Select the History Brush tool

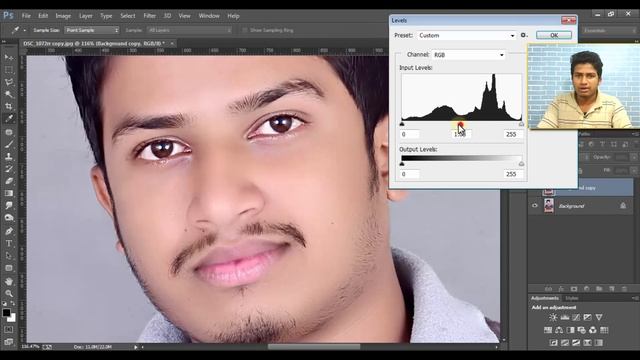9,169
